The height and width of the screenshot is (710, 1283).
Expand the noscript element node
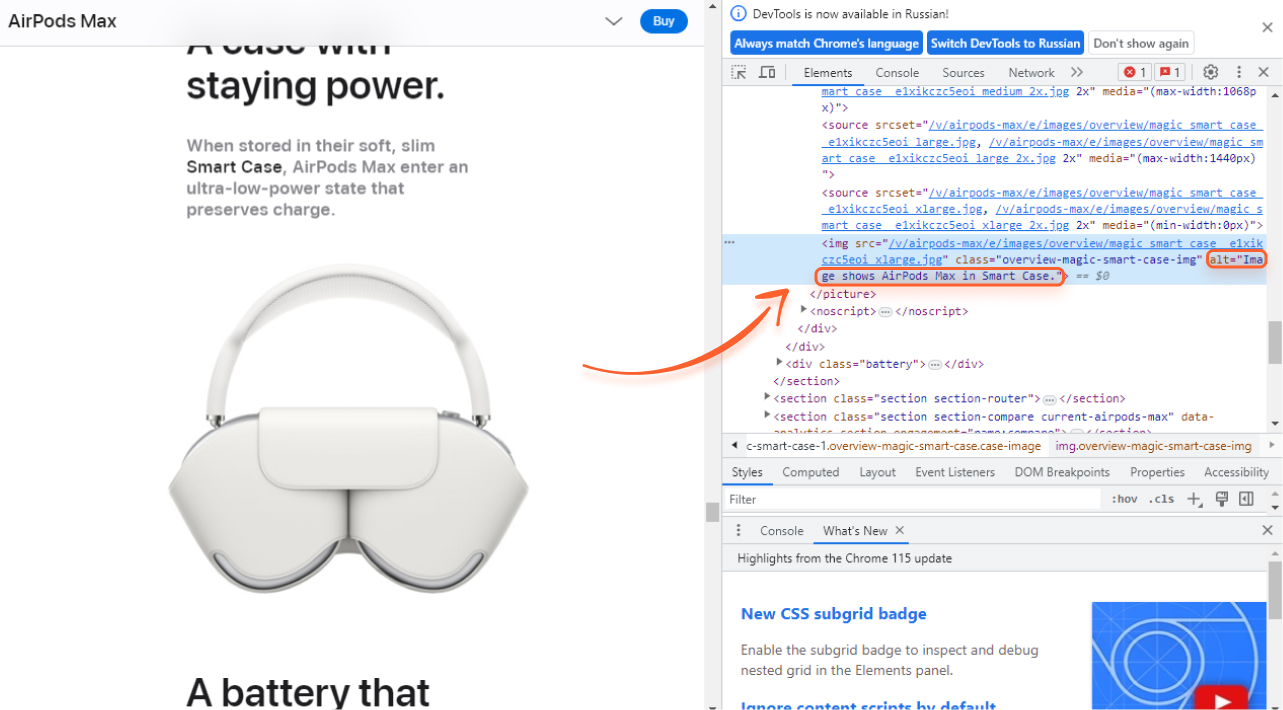[x=804, y=310]
